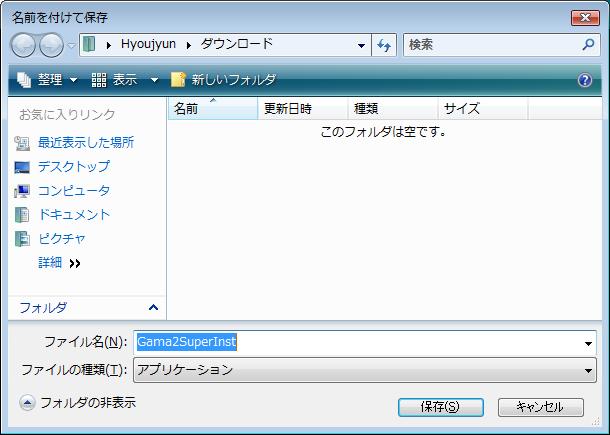610x435 pixels.
Task: Open the 整理 organize menu
Action: pyautogui.click(x=47, y=80)
